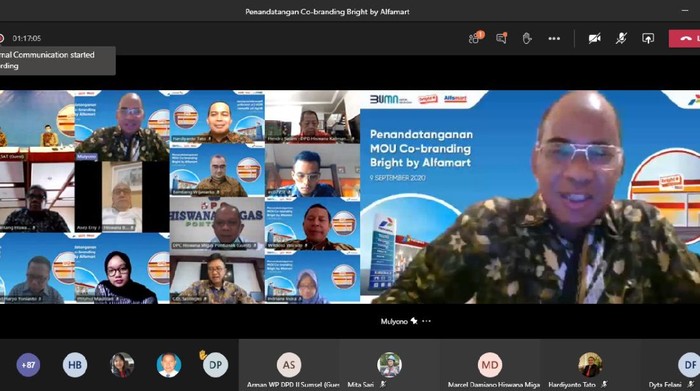
Task: Click Hardiyanto Tato's participant photo
Action: pyautogui.click(x=590, y=365)
